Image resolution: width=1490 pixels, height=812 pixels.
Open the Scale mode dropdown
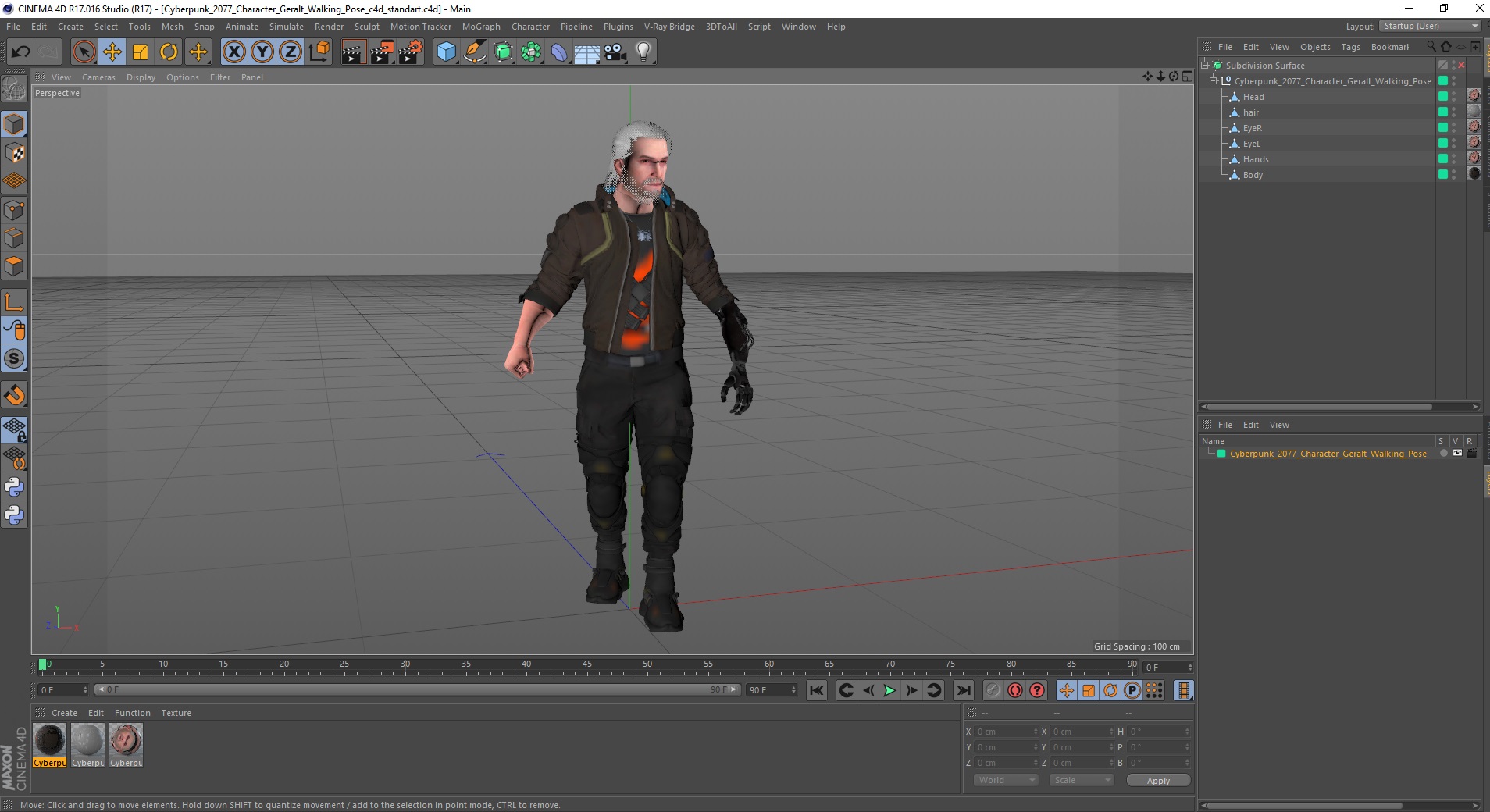[x=1082, y=780]
